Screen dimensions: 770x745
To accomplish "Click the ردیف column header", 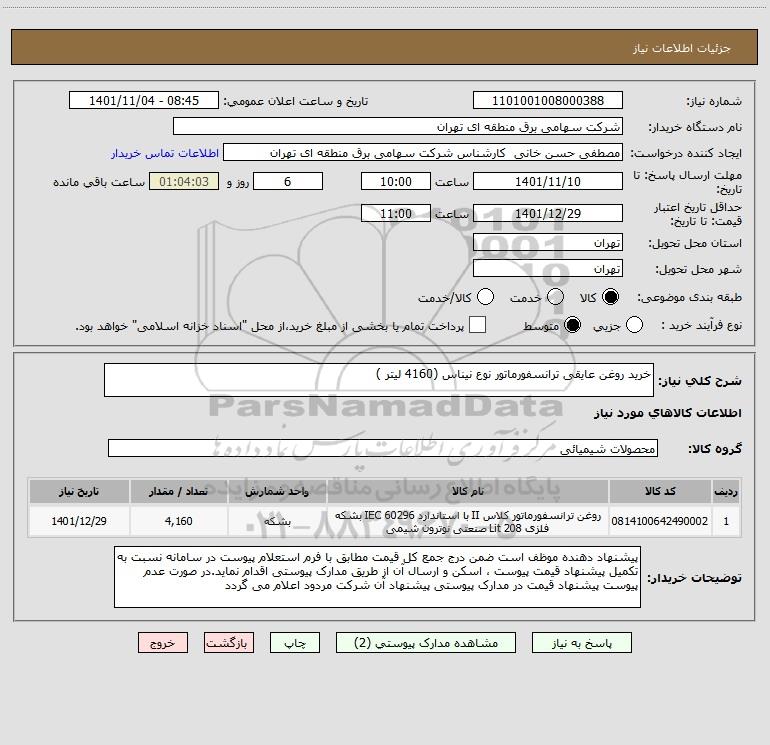I will 726,492.
